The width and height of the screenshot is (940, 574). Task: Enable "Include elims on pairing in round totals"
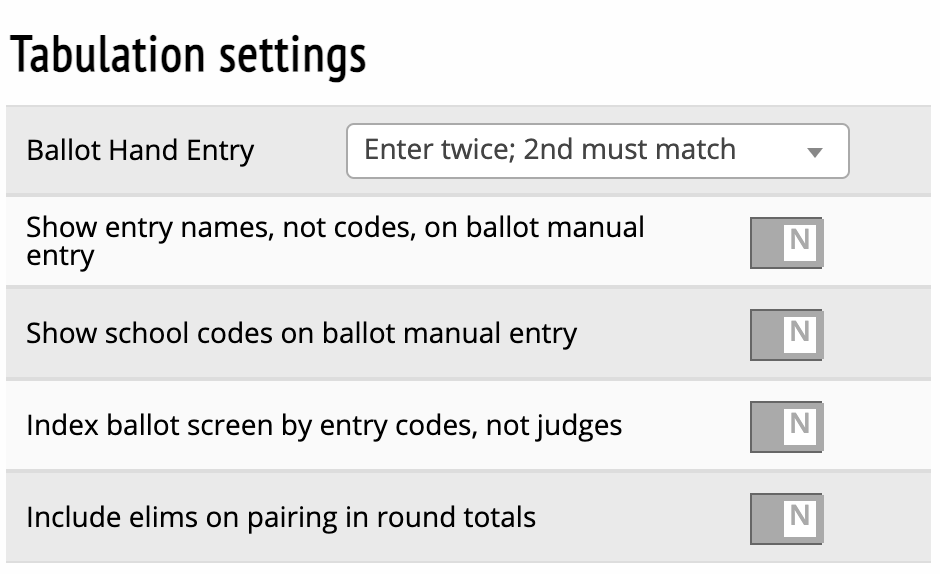pos(786,518)
